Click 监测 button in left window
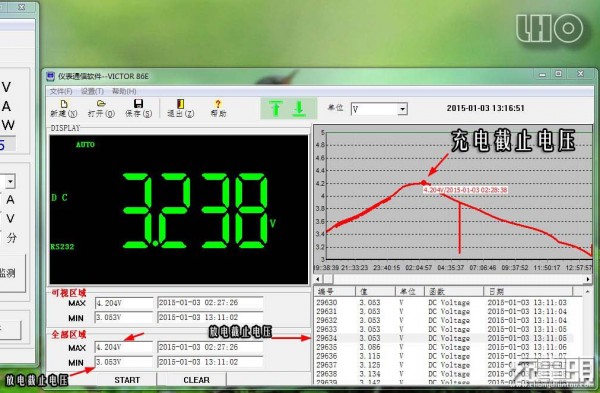The image size is (600, 393). [x=11, y=273]
